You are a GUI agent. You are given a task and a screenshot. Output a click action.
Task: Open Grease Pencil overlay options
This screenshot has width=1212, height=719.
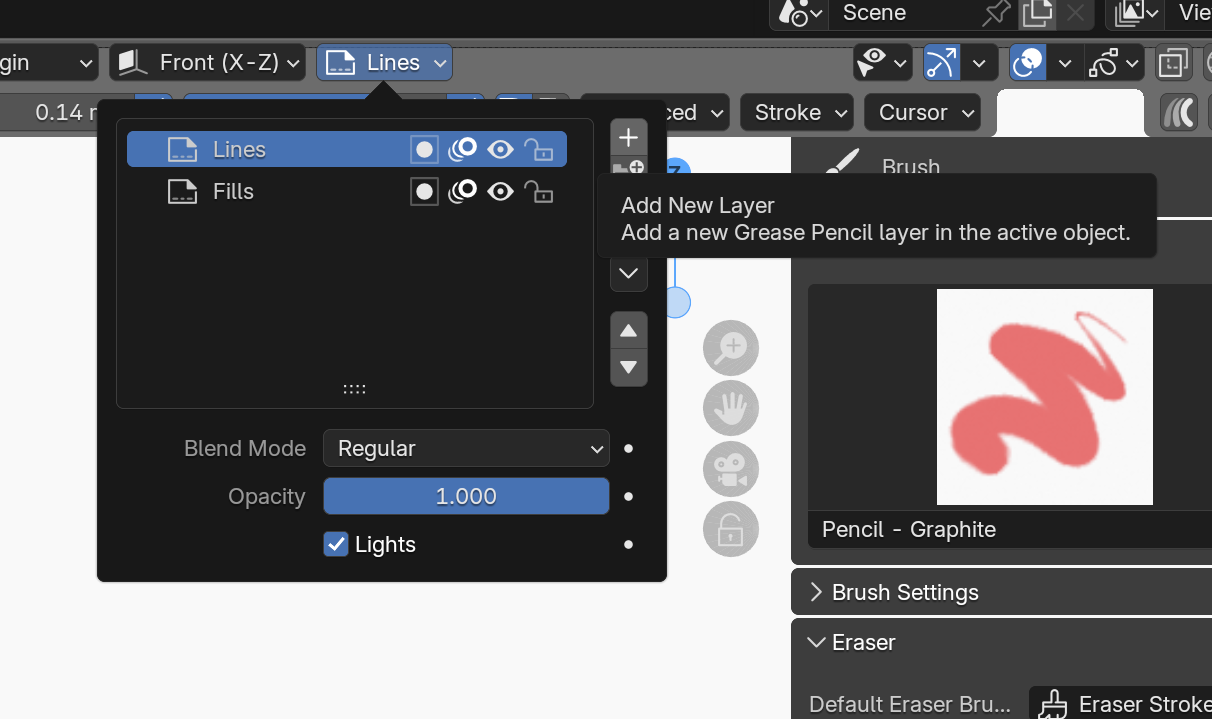pyautogui.click(x=1115, y=63)
